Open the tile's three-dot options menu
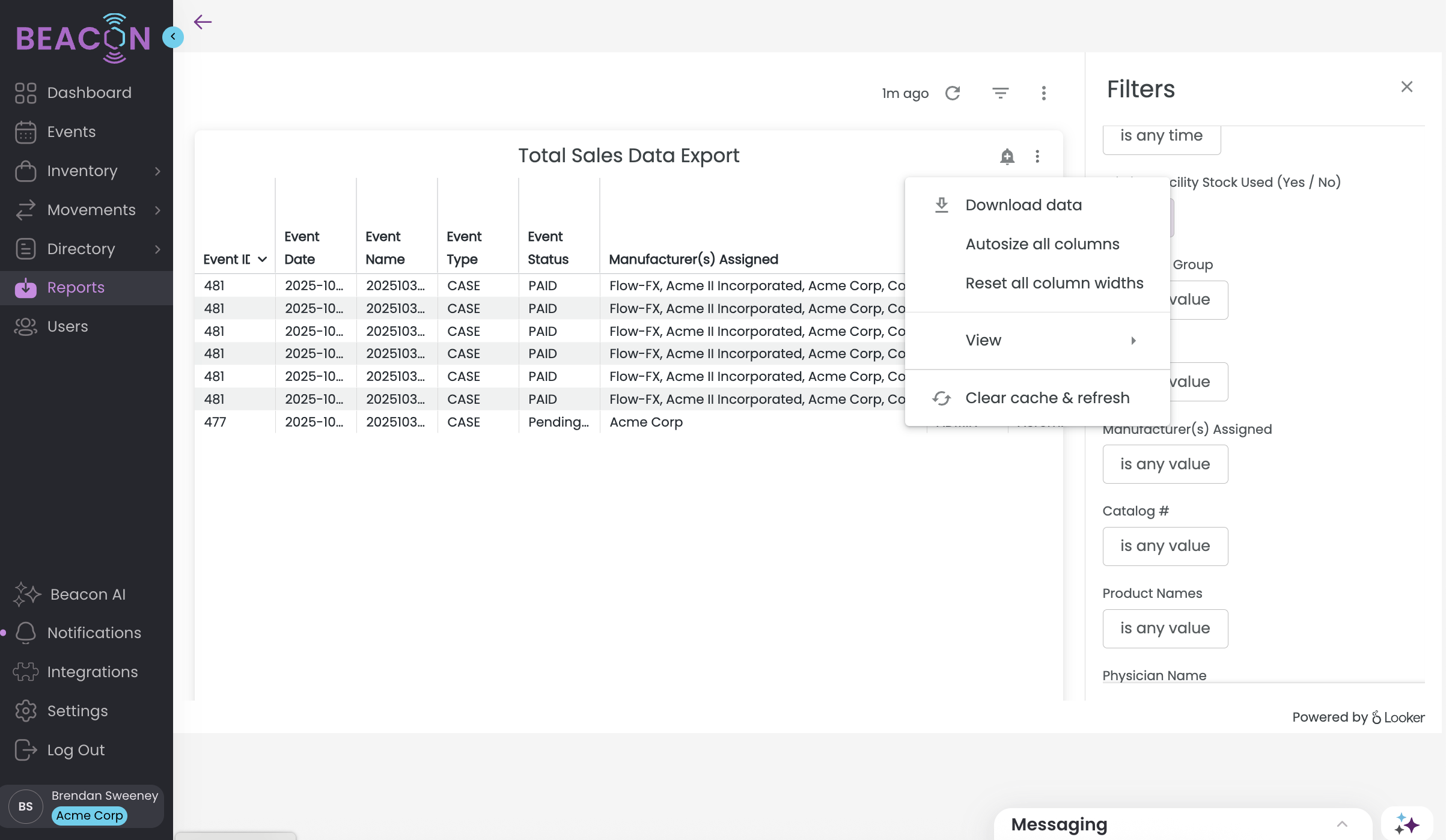 tap(1037, 157)
